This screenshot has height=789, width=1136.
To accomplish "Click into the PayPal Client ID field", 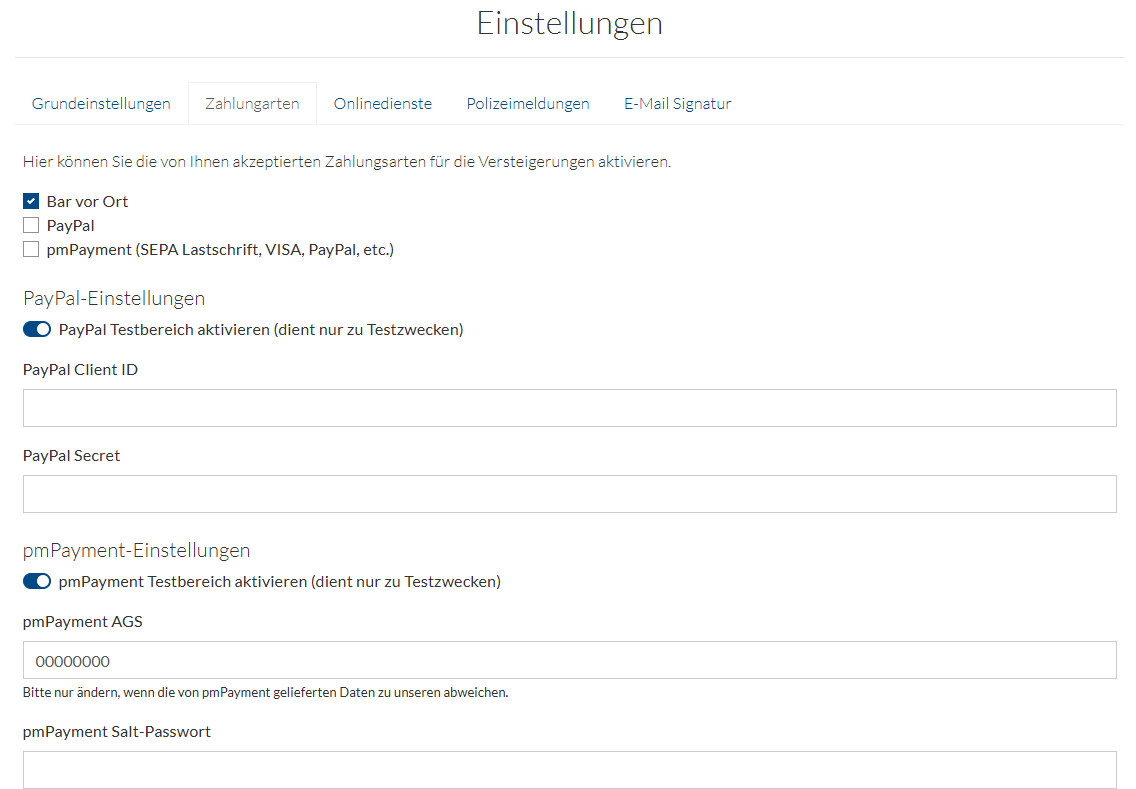I will click(x=569, y=408).
